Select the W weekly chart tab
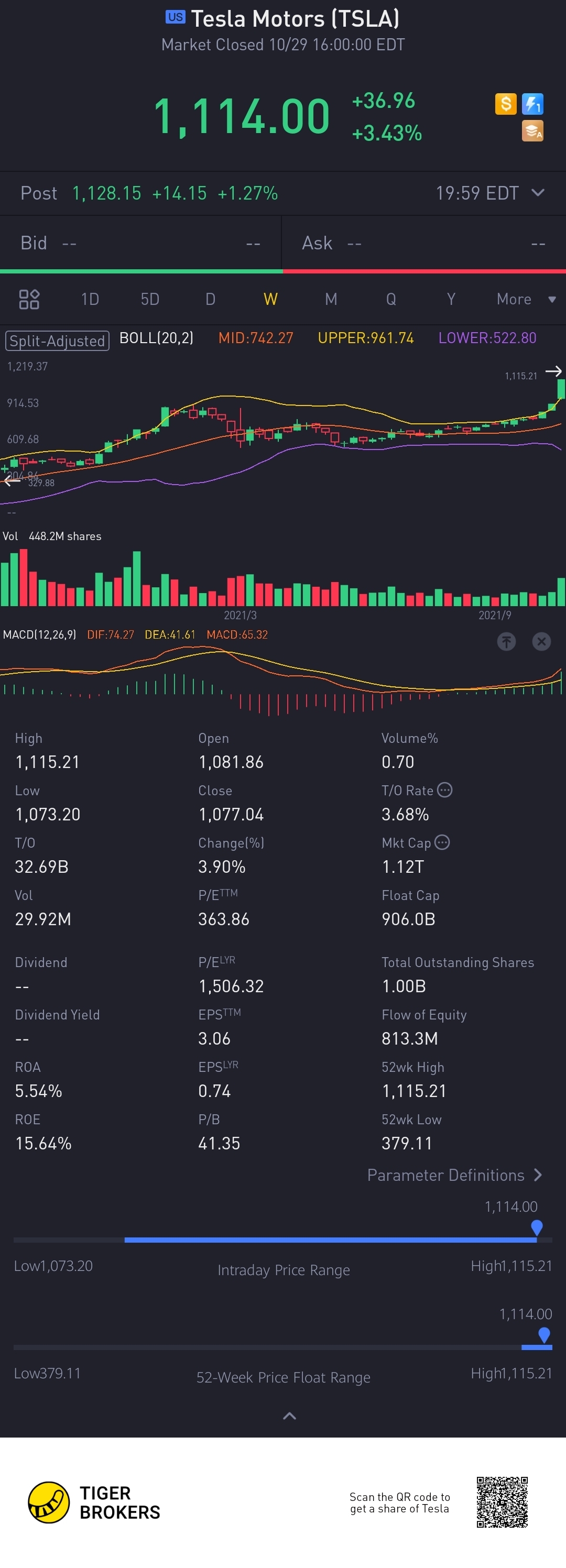Screen dimensions: 566x1568 [270, 300]
